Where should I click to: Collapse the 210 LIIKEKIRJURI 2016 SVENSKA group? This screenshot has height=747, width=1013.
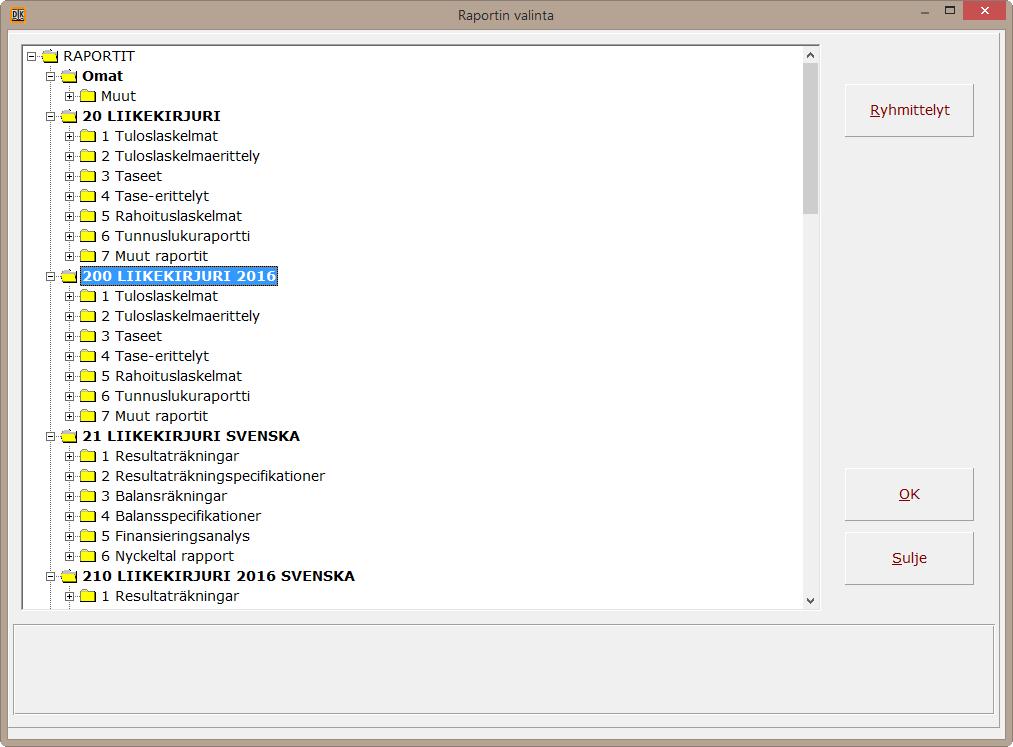coord(50,576)
